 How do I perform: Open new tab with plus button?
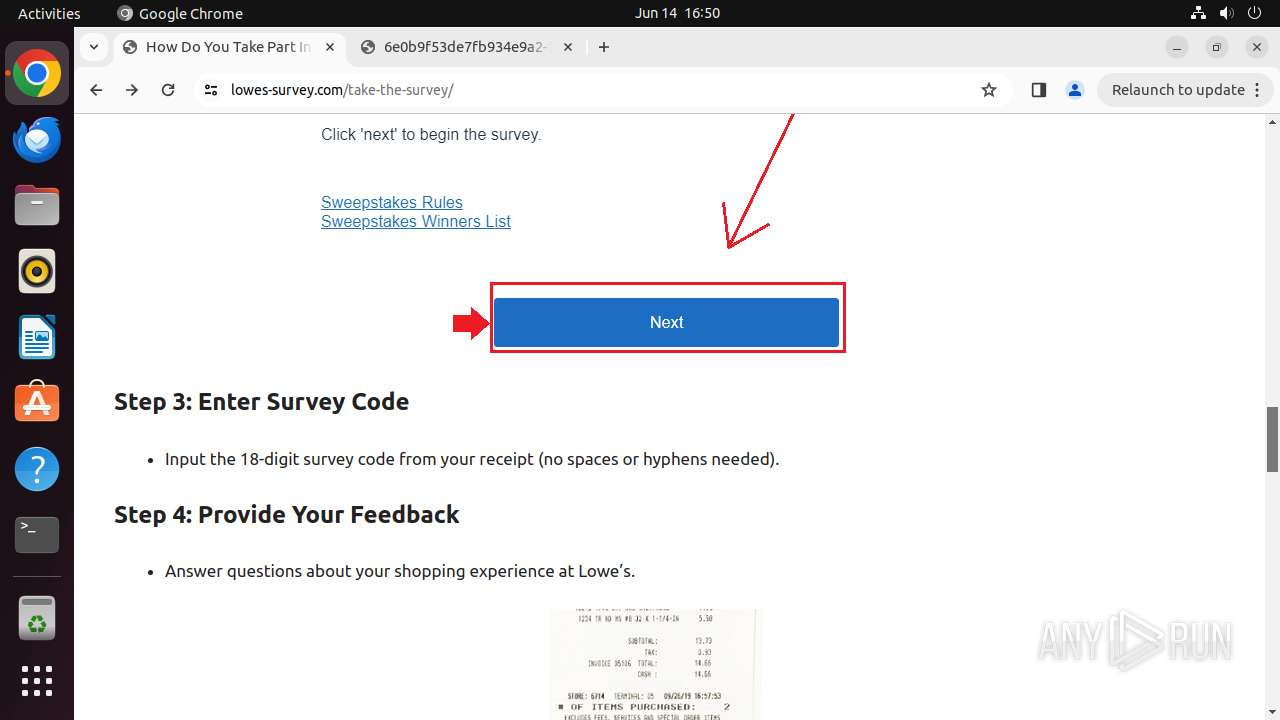click(x=603, y=47)
